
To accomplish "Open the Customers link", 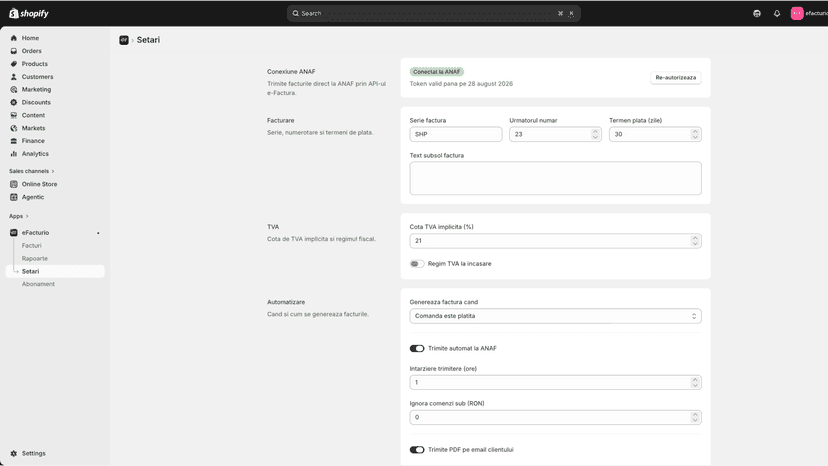I will tap(37, 77).
